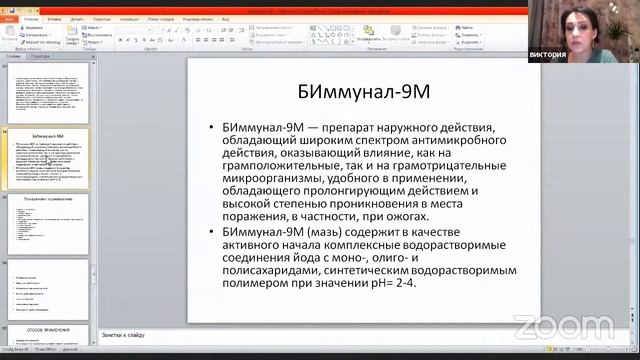640x360 pixels.
Task: Click the columns icon
Action: pyautogui.click(x=232, y=40)
